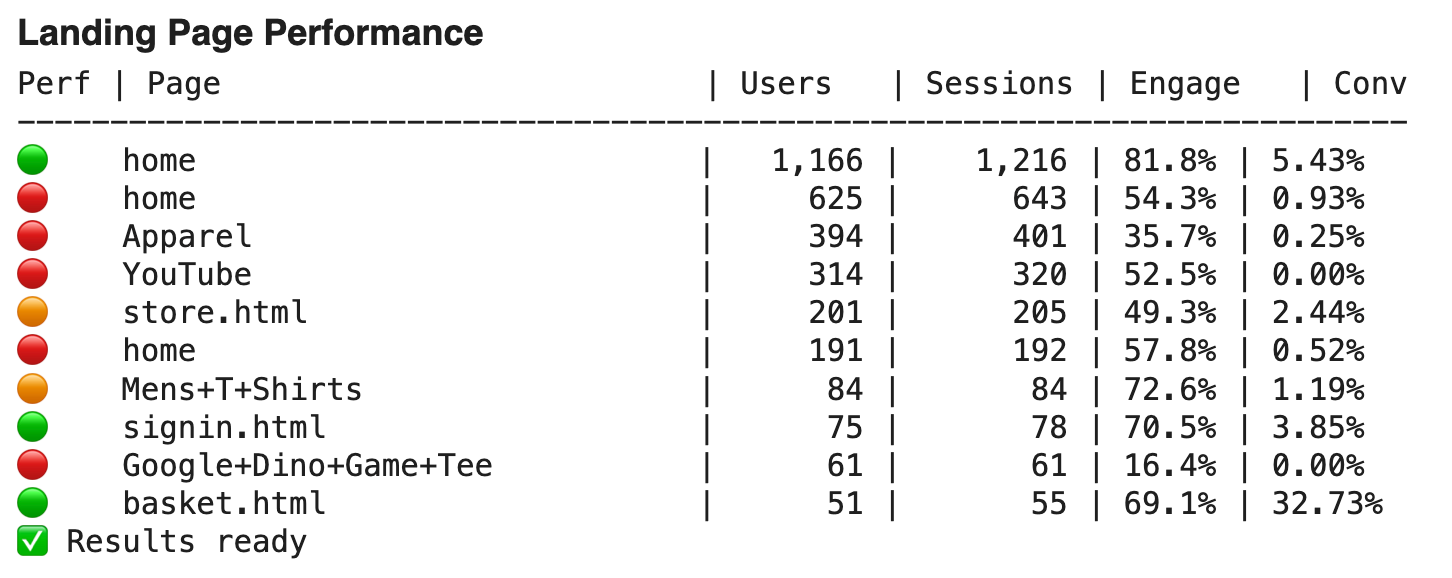Screen dimensions: 1452x578
Task: Open the store.html page entry
Action: [x=215, y=312]
